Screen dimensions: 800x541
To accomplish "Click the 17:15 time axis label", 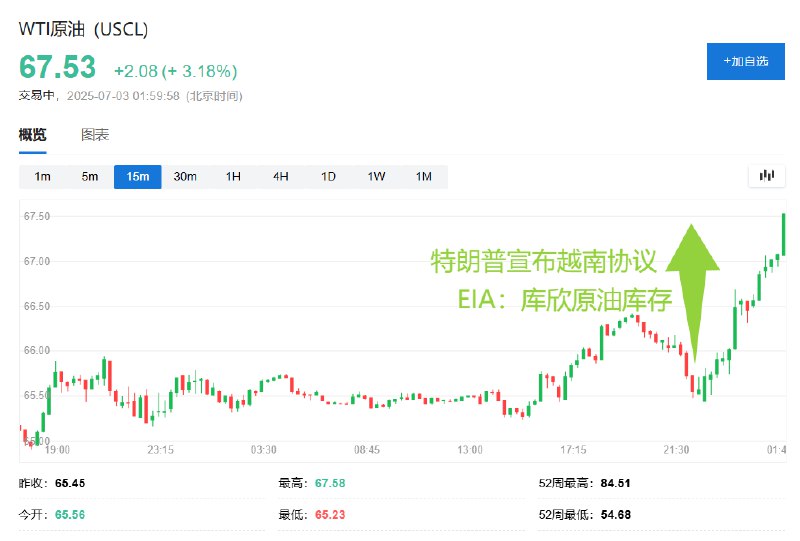I will click(573, 450).
